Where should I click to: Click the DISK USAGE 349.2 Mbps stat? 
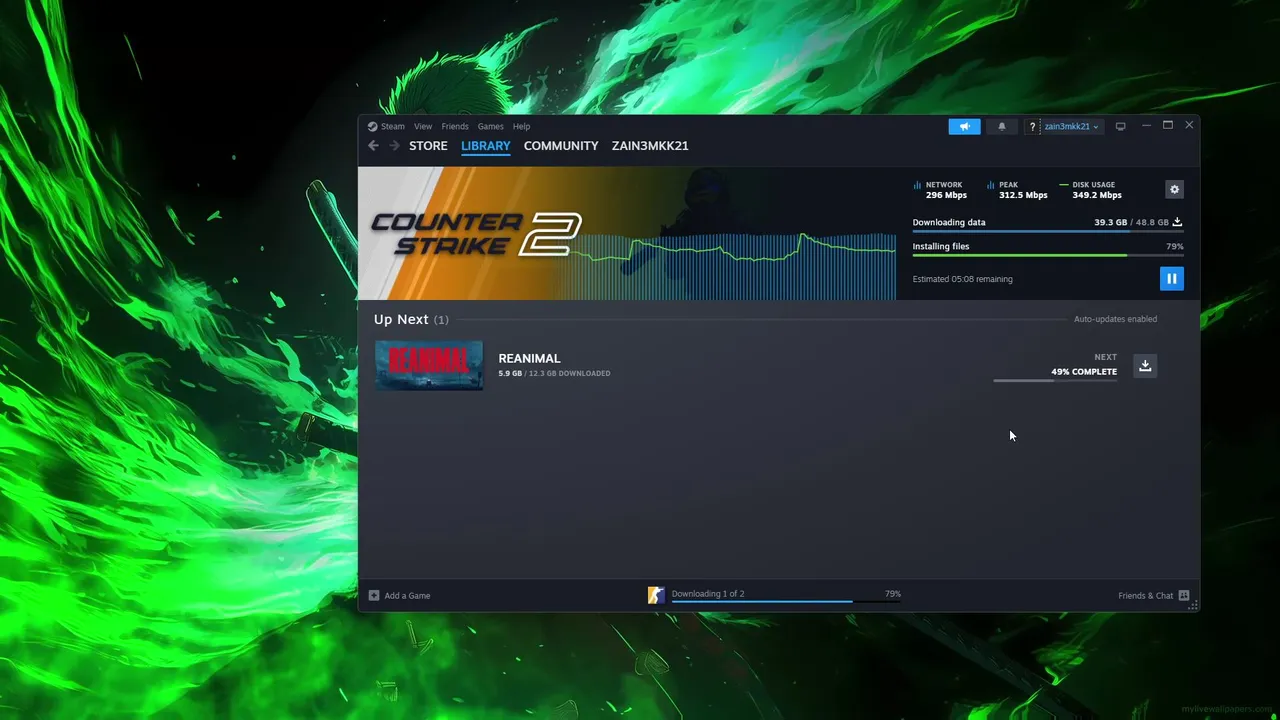tap(1091, 190)
